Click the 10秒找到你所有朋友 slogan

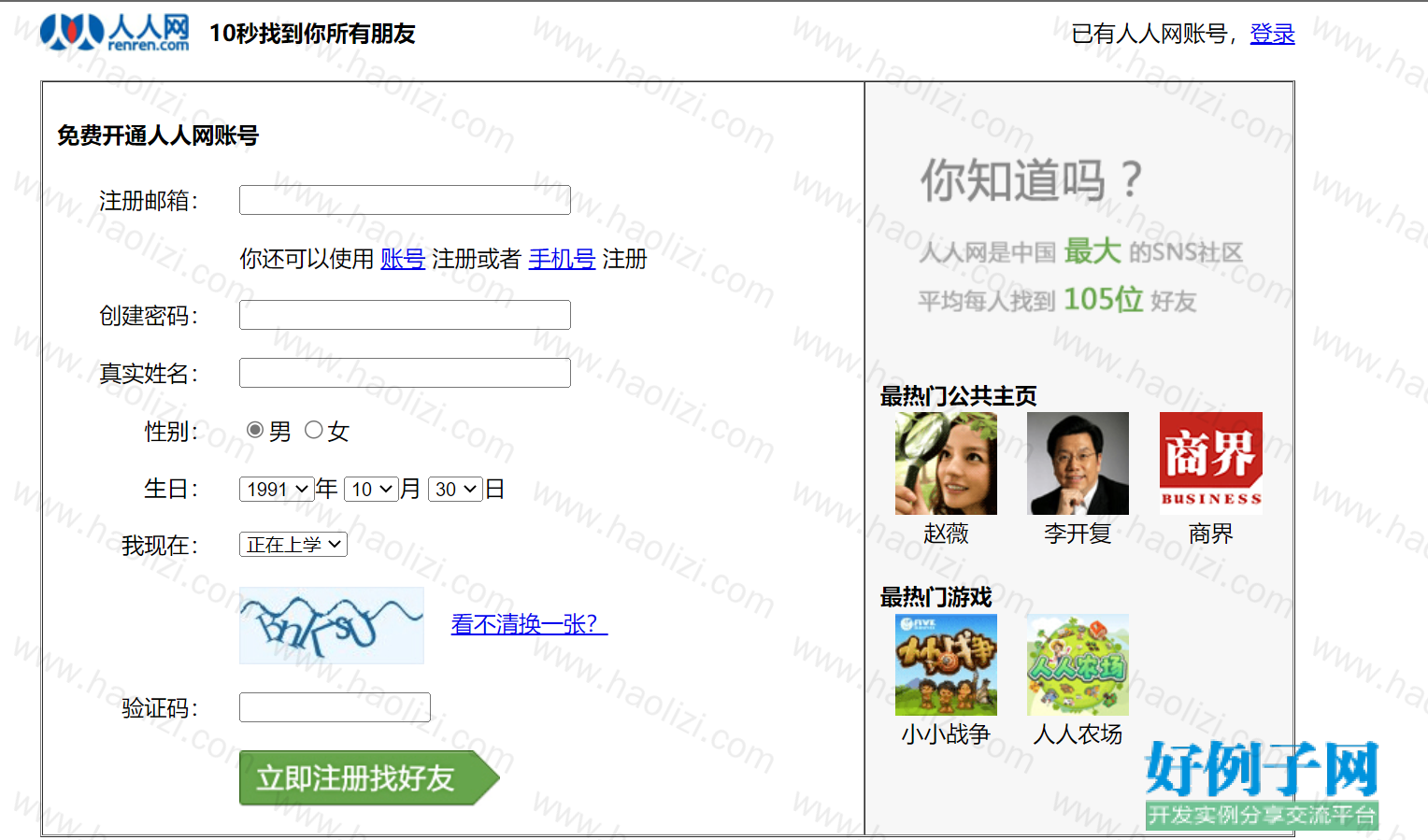tap(312, 34)
